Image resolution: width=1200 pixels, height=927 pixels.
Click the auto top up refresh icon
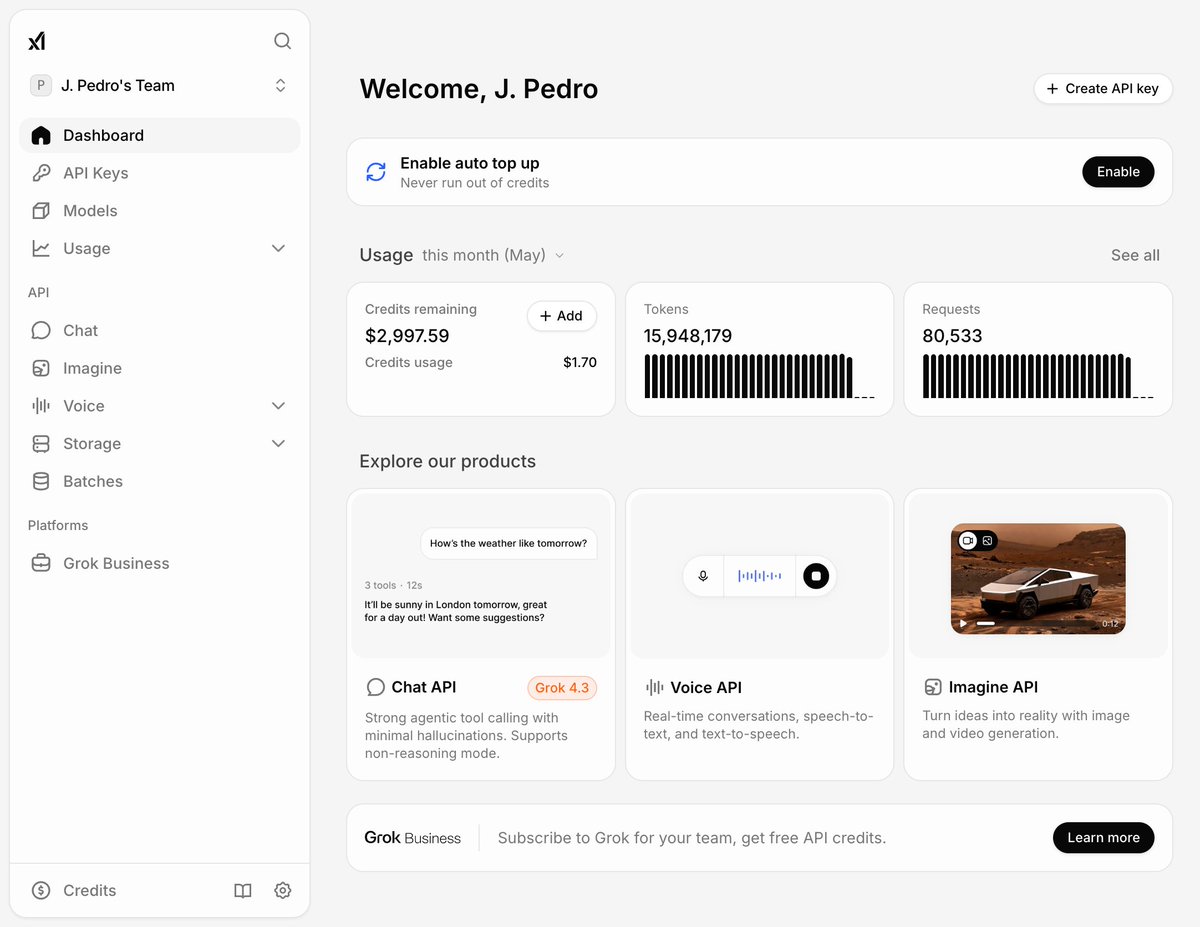click(x=376, y=172)
